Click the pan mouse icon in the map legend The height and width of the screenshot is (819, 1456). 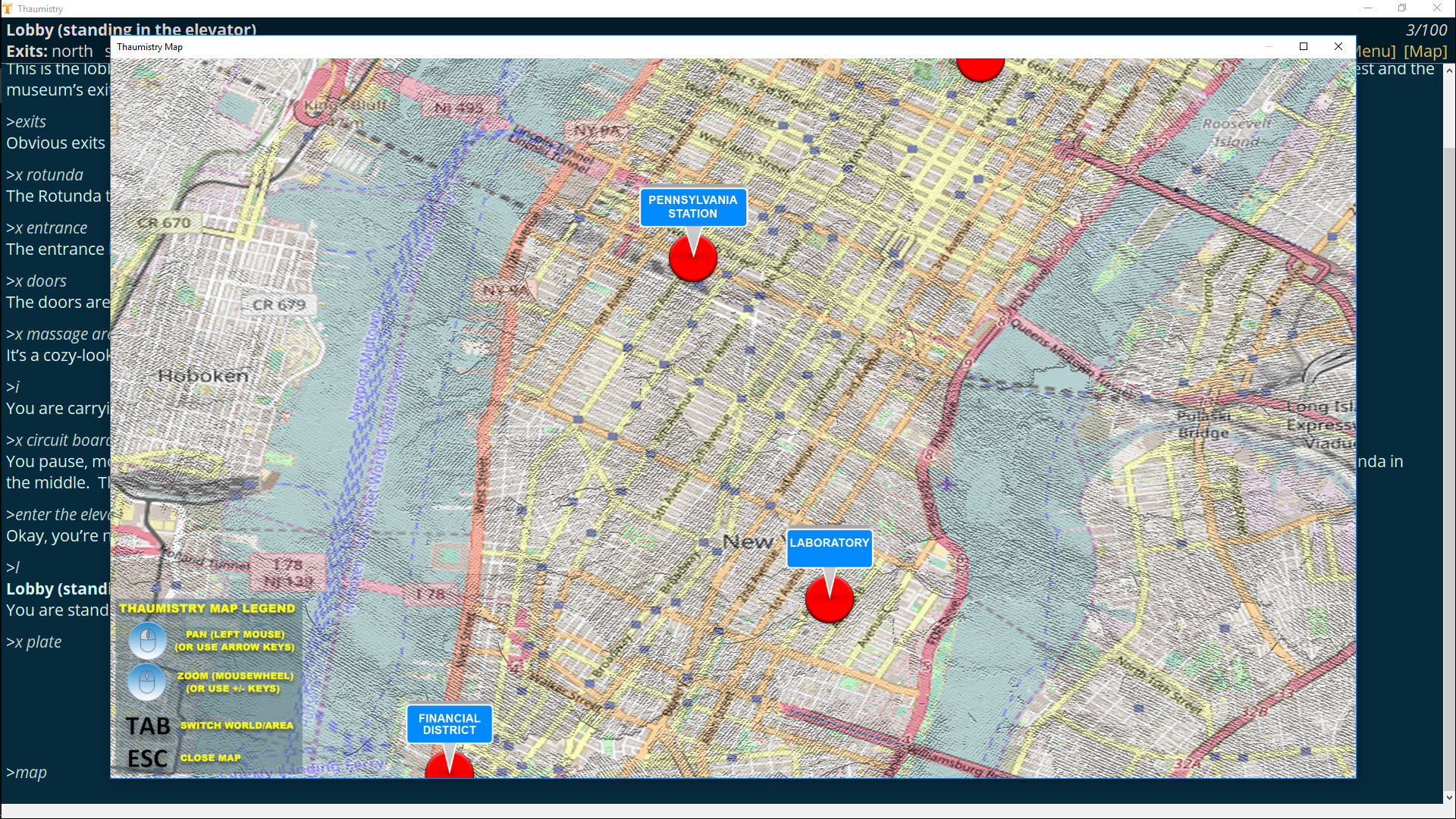(148, 640)
